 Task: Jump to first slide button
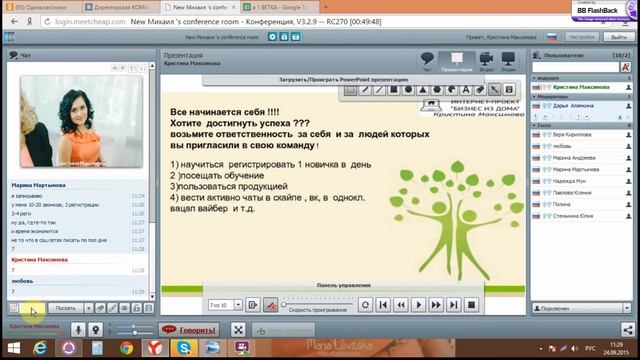[383, 305]
